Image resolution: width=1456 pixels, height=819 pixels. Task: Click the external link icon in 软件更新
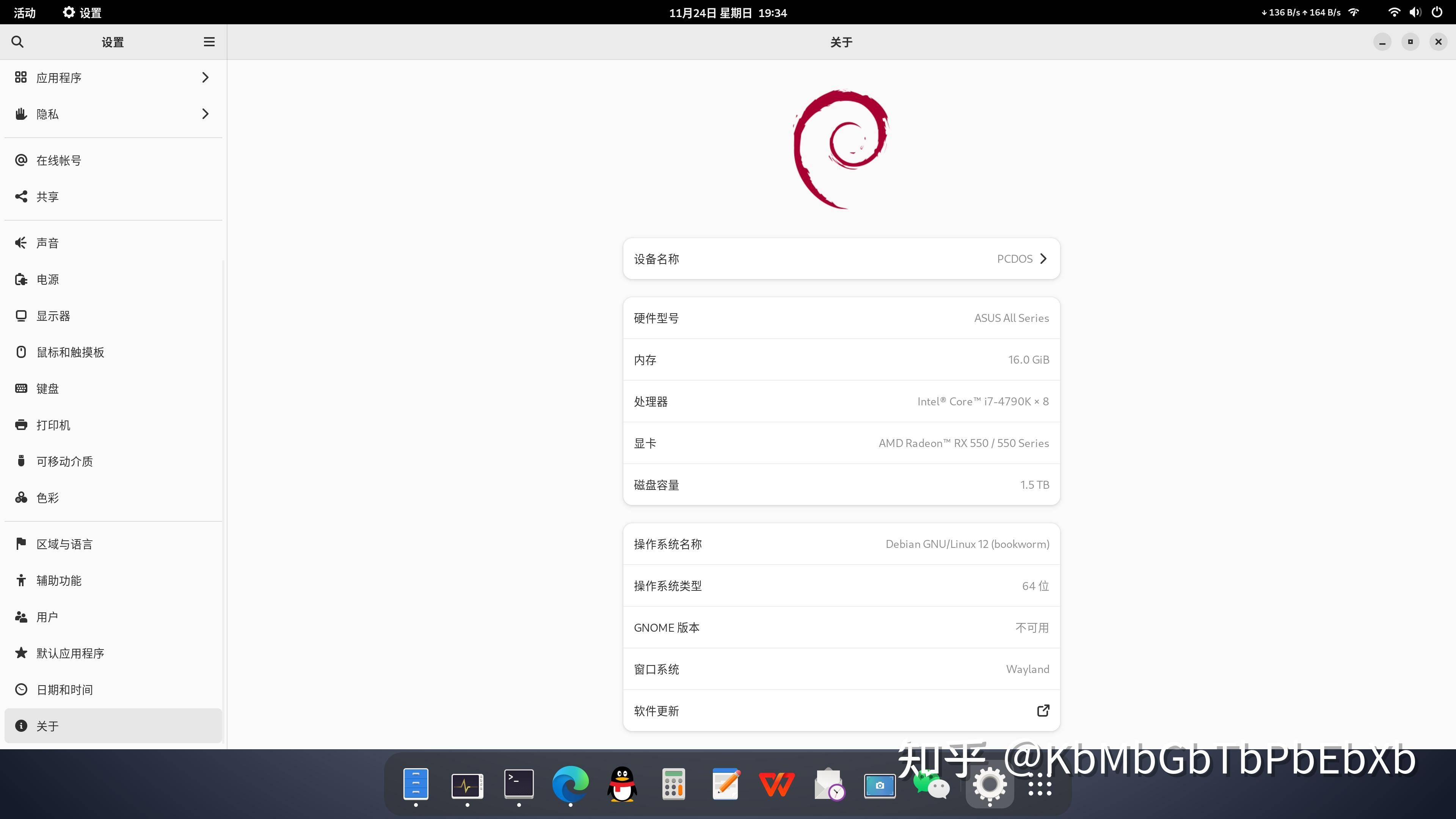(x=1043, y=711)
